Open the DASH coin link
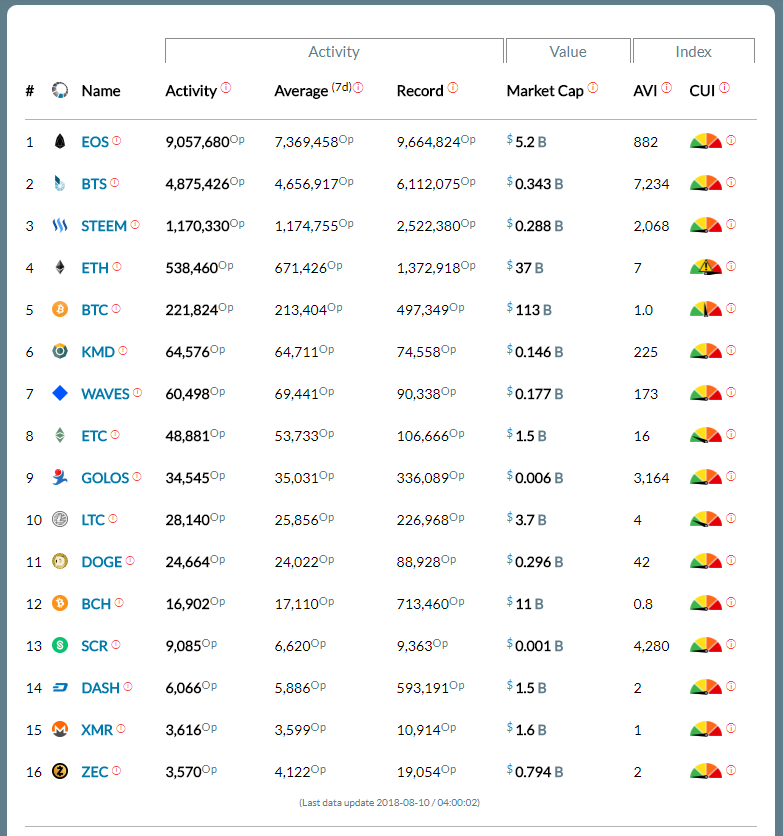Viewport: 783px width, 836px height. tap(100, 688)
